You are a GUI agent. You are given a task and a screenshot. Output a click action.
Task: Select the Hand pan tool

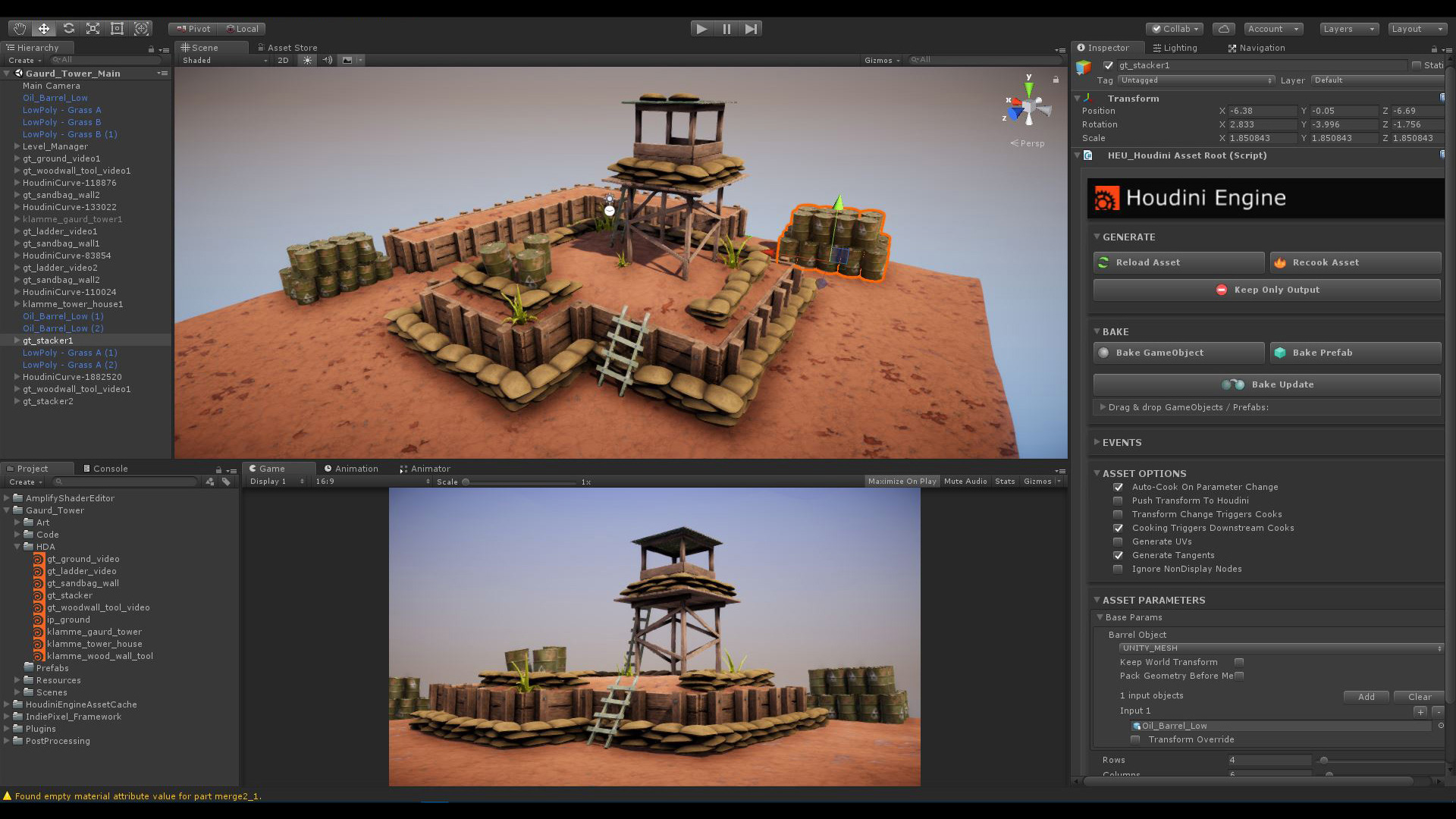[19, 28]
